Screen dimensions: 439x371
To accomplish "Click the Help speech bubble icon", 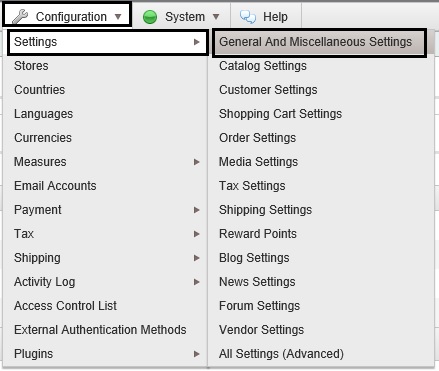I will point(248,17).
